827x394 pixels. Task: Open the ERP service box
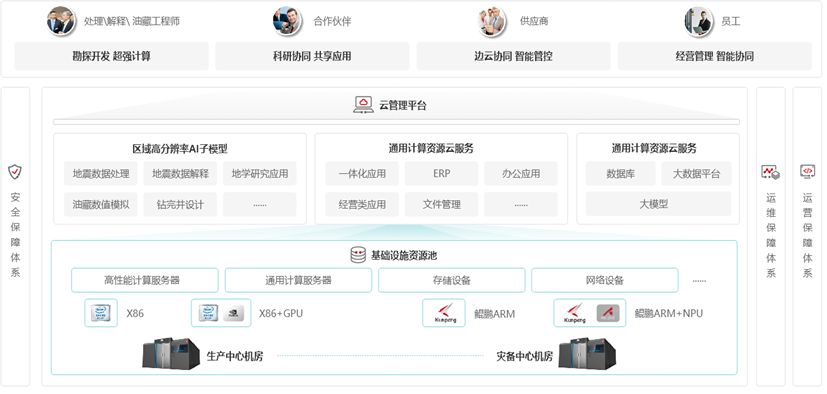coord(441,174)
